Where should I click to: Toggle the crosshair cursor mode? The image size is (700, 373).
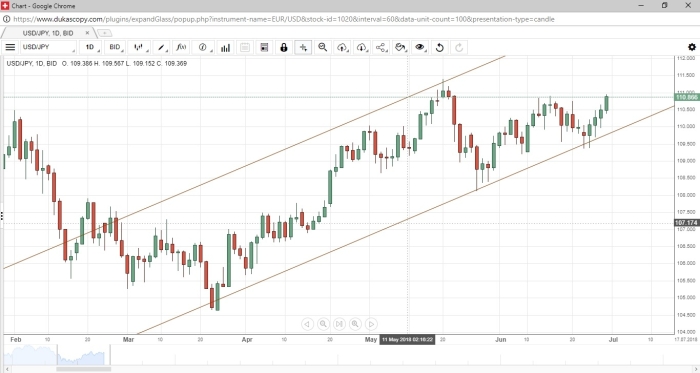pyautogui.click(x=303, y=47)
